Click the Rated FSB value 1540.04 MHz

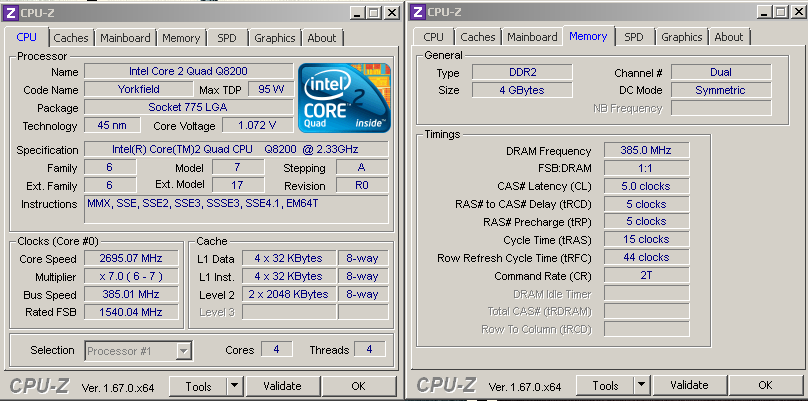tap(131, 312)
